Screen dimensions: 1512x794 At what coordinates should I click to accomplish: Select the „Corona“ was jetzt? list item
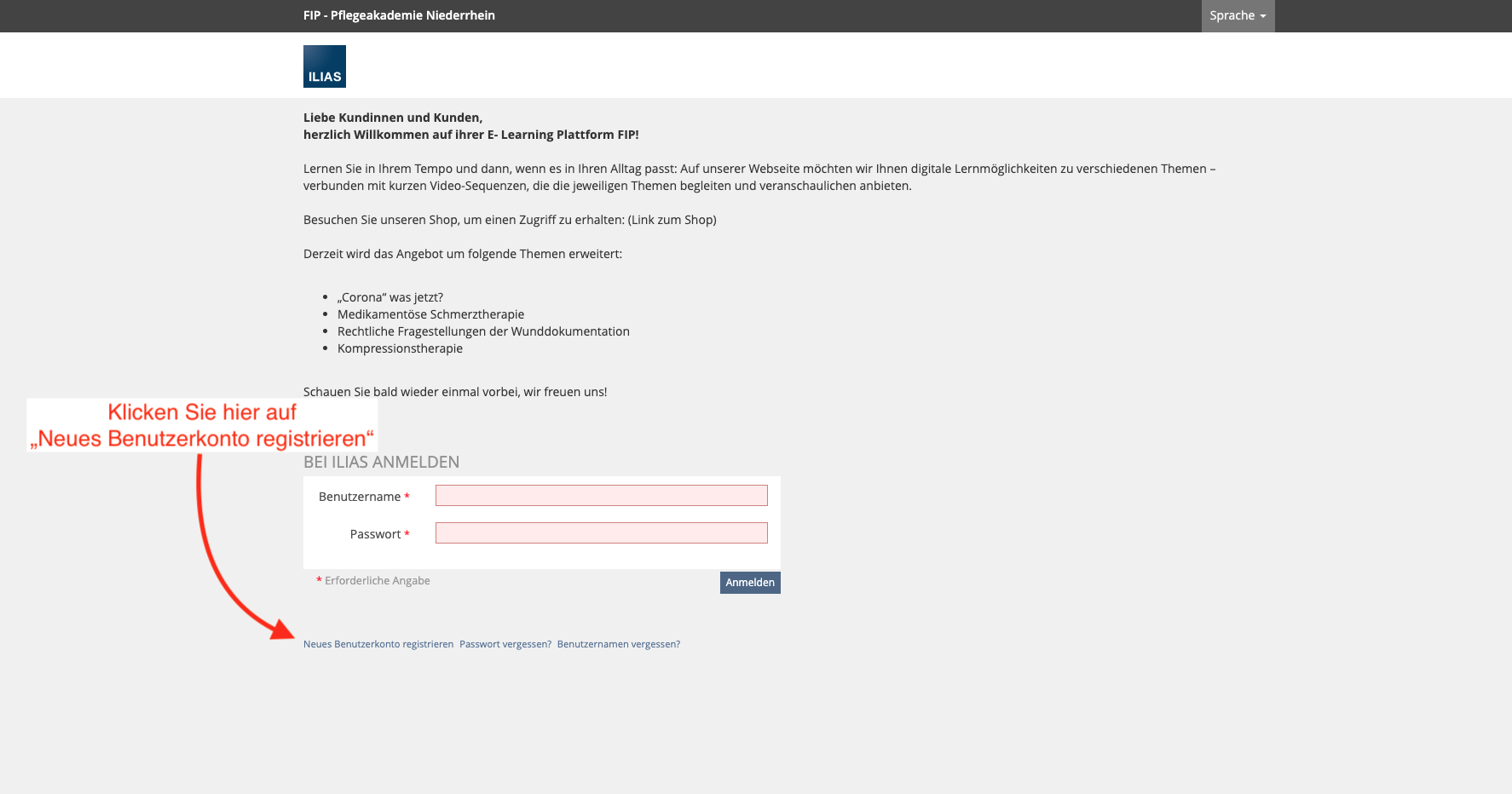click(x=390, y=297)
